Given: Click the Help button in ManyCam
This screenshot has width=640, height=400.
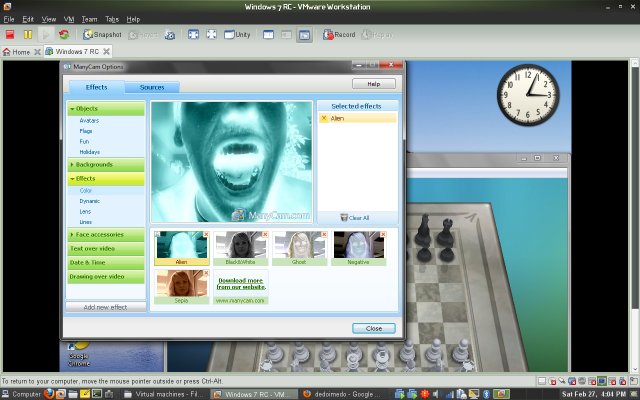Looking at the screenshot, I should pyautogui.click(x=374, y=84).
